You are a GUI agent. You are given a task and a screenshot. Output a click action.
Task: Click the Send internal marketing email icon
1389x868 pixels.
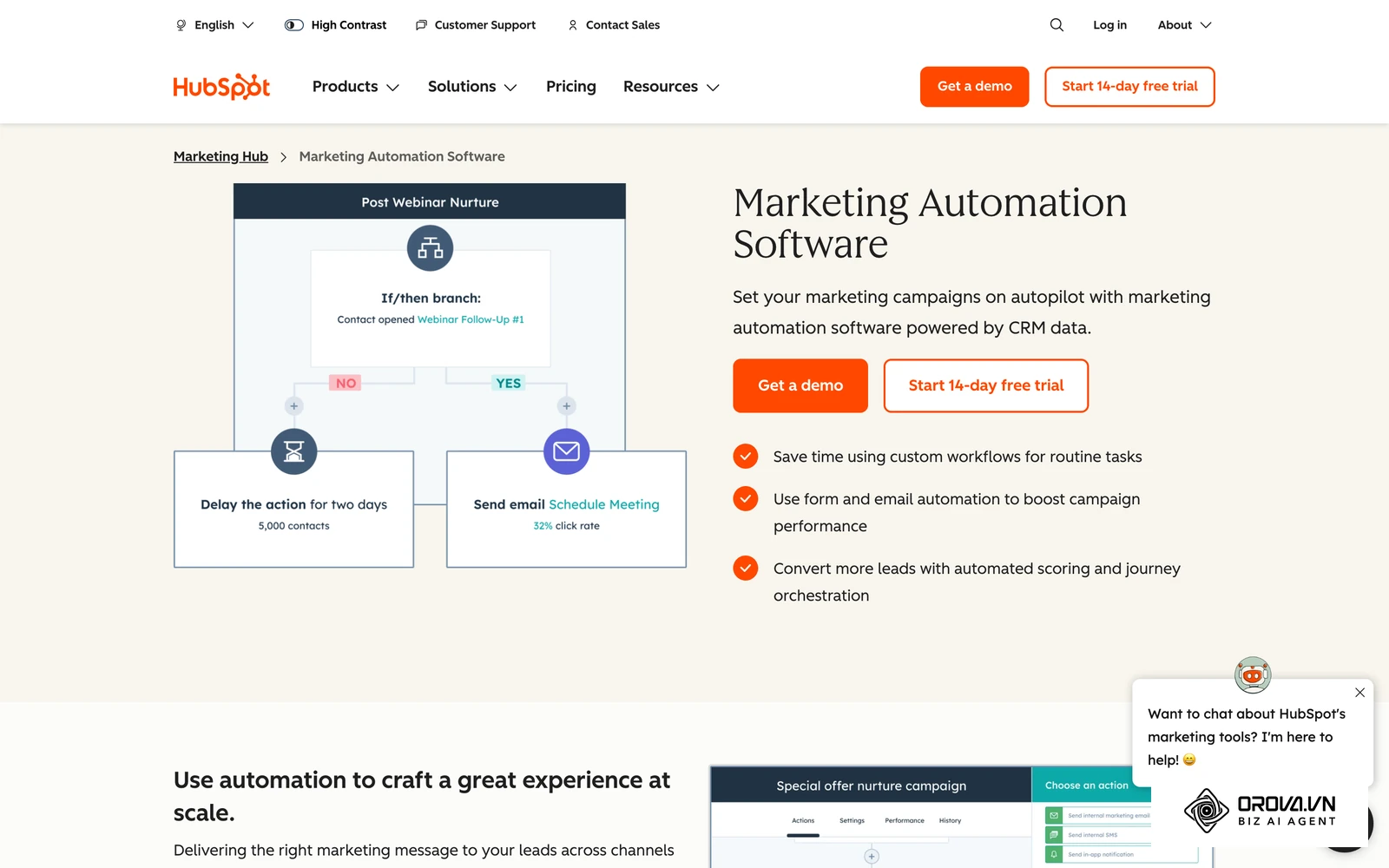(x=1054, y=816)
